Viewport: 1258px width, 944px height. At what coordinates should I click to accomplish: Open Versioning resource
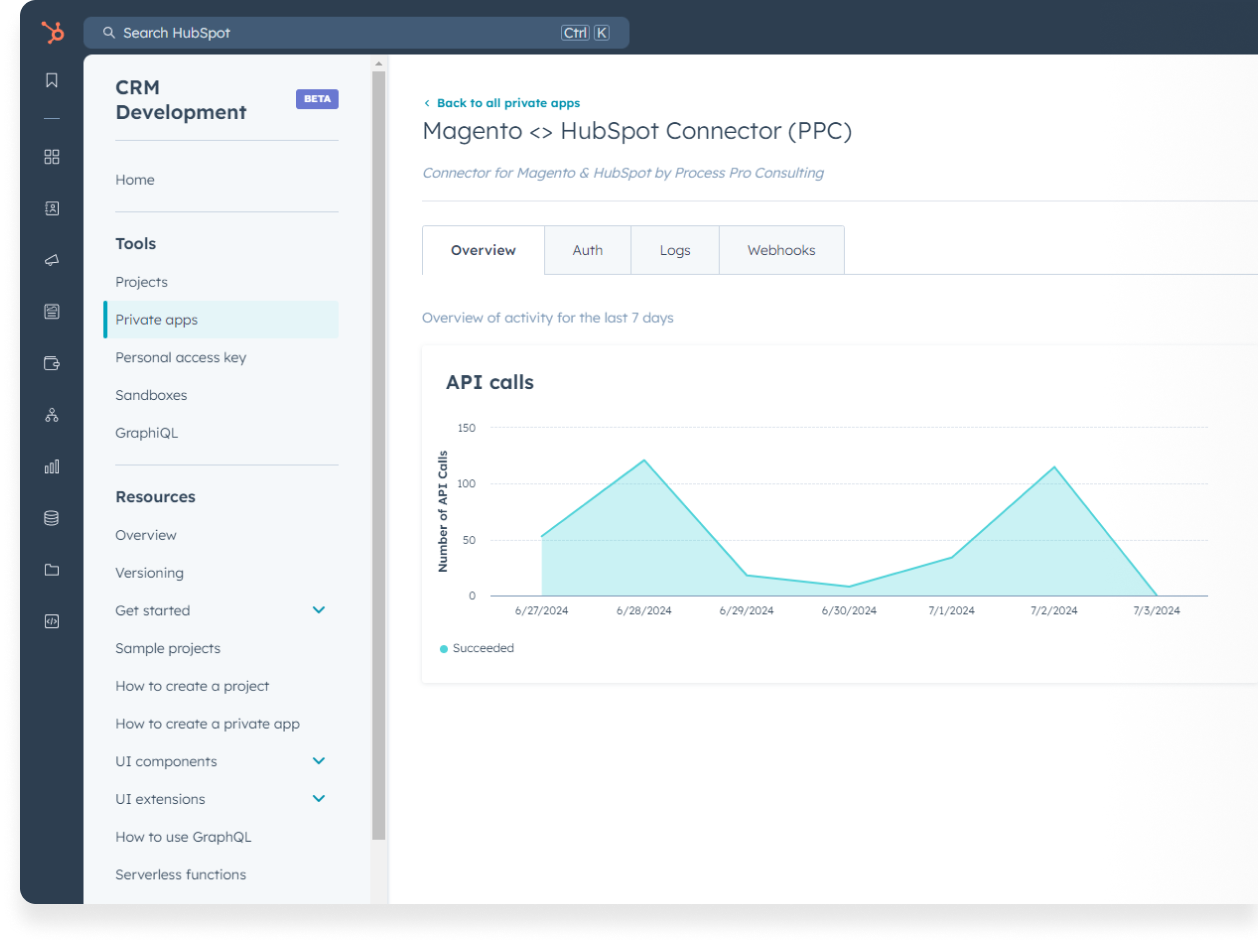click(150, 573)
